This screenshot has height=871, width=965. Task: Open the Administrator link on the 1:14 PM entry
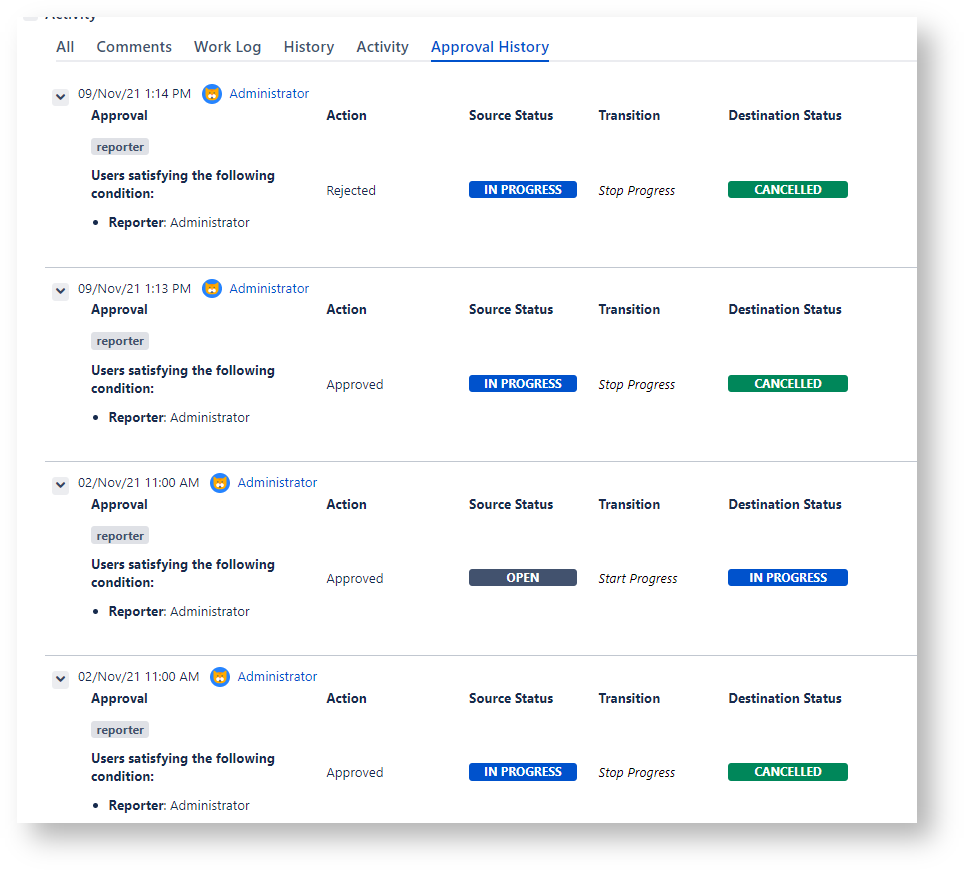tap(269, 94)
